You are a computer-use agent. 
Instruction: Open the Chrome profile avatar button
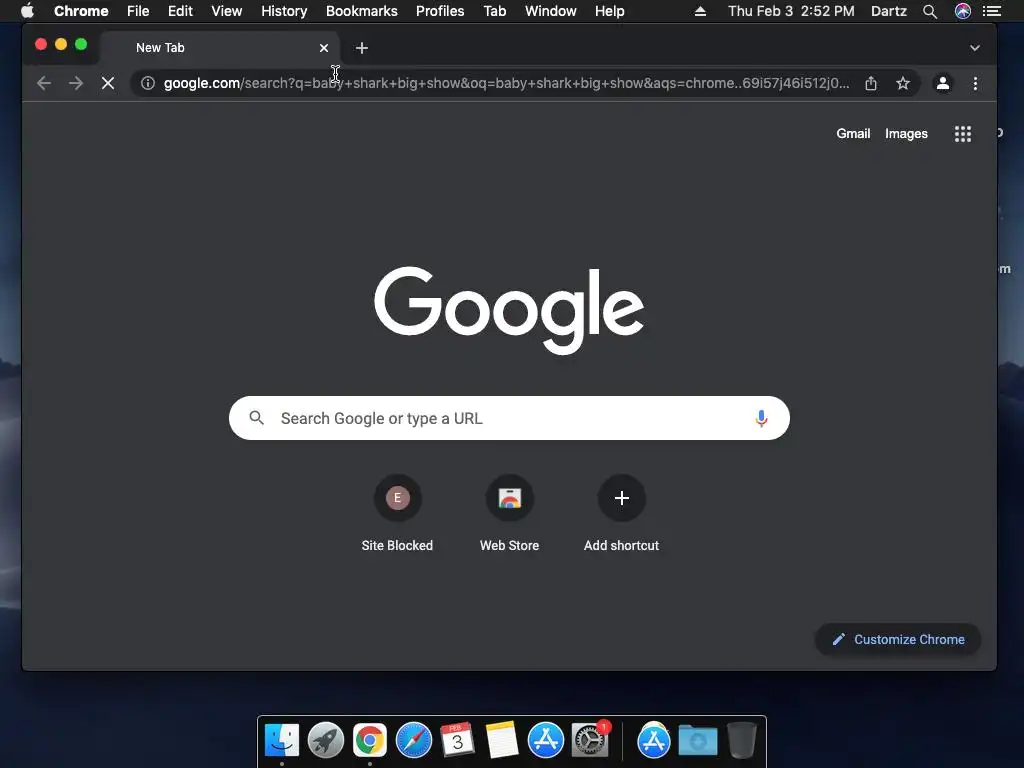tap(943, 84)
